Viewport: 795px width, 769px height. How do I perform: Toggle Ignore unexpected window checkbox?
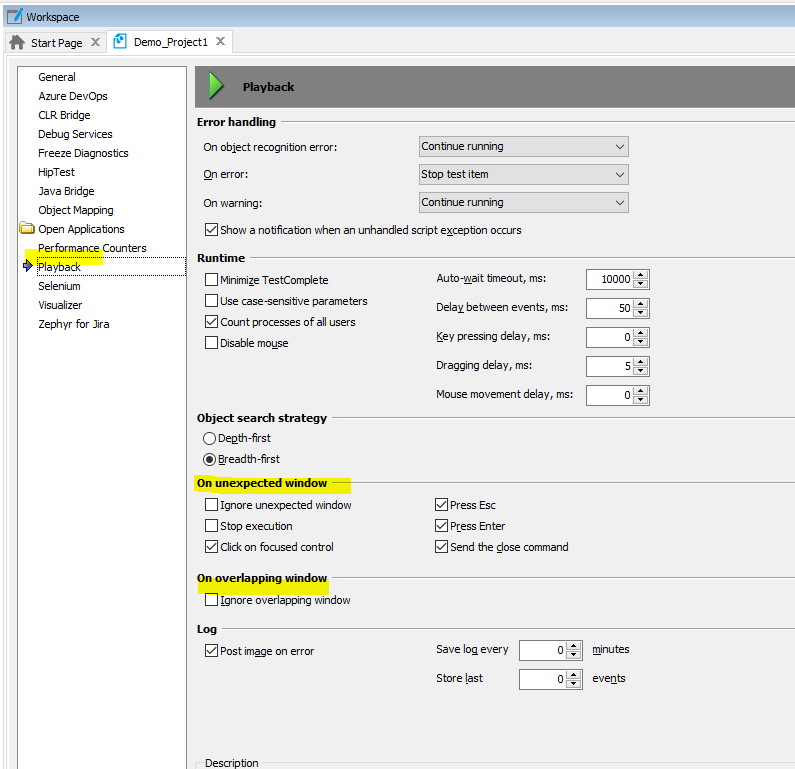tap(211, 505)
